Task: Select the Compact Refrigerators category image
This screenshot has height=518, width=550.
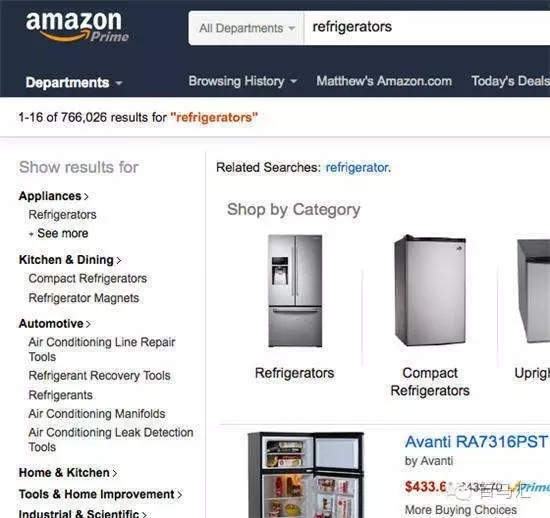Action: pos(430,290)
